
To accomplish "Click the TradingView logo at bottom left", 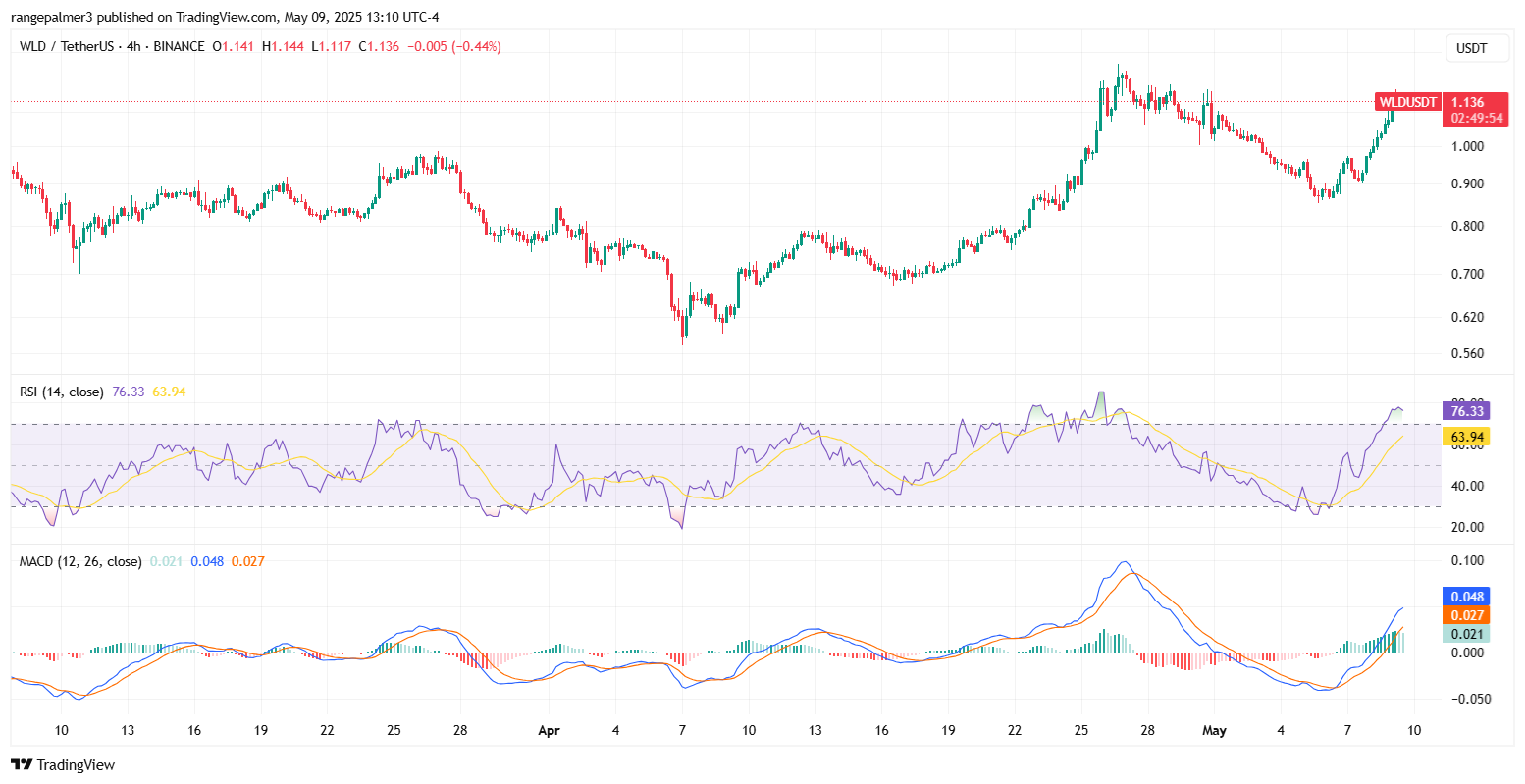I will click(x=63, y=764).
